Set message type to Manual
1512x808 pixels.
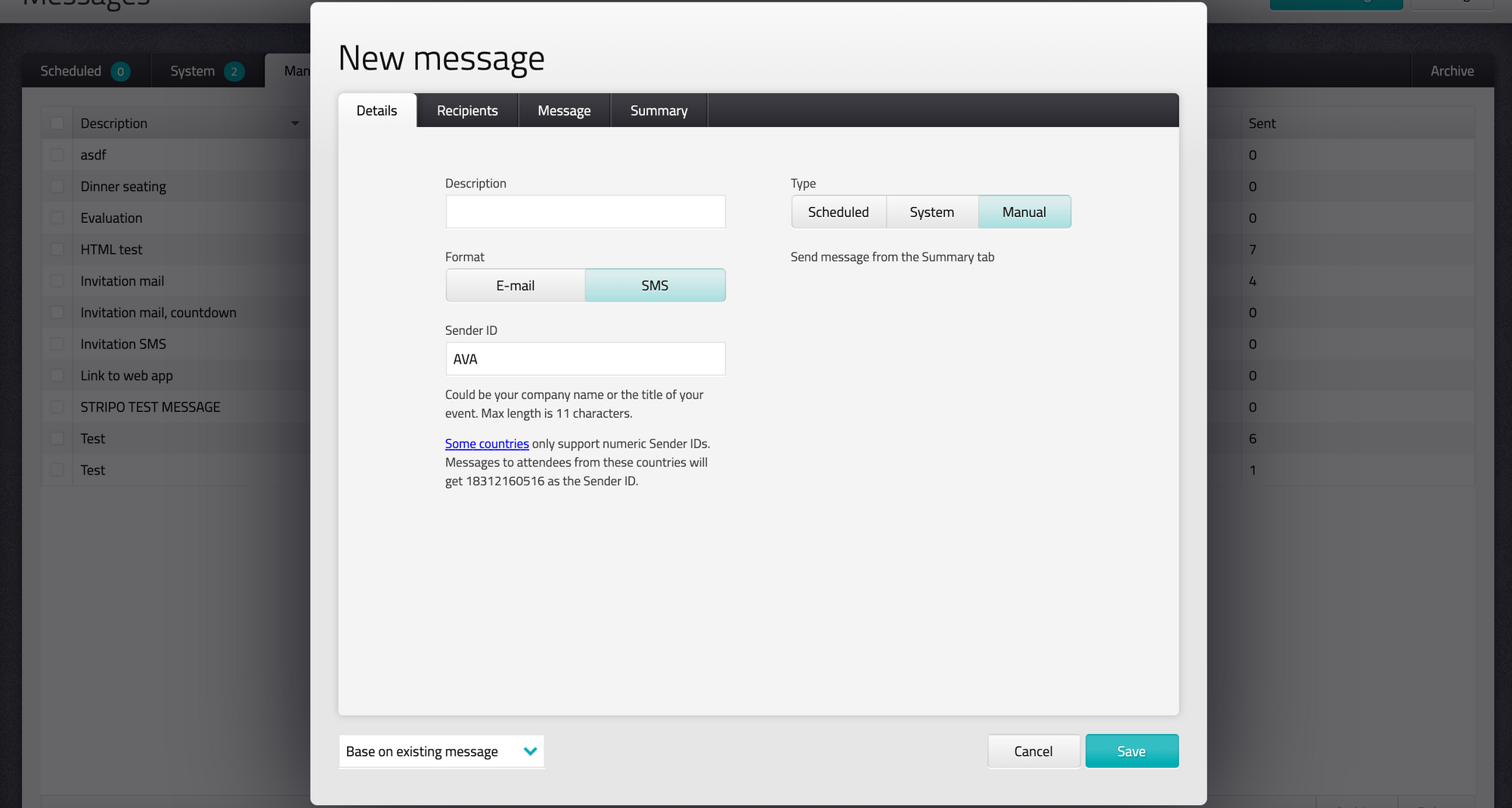[x=1024, y=212]
